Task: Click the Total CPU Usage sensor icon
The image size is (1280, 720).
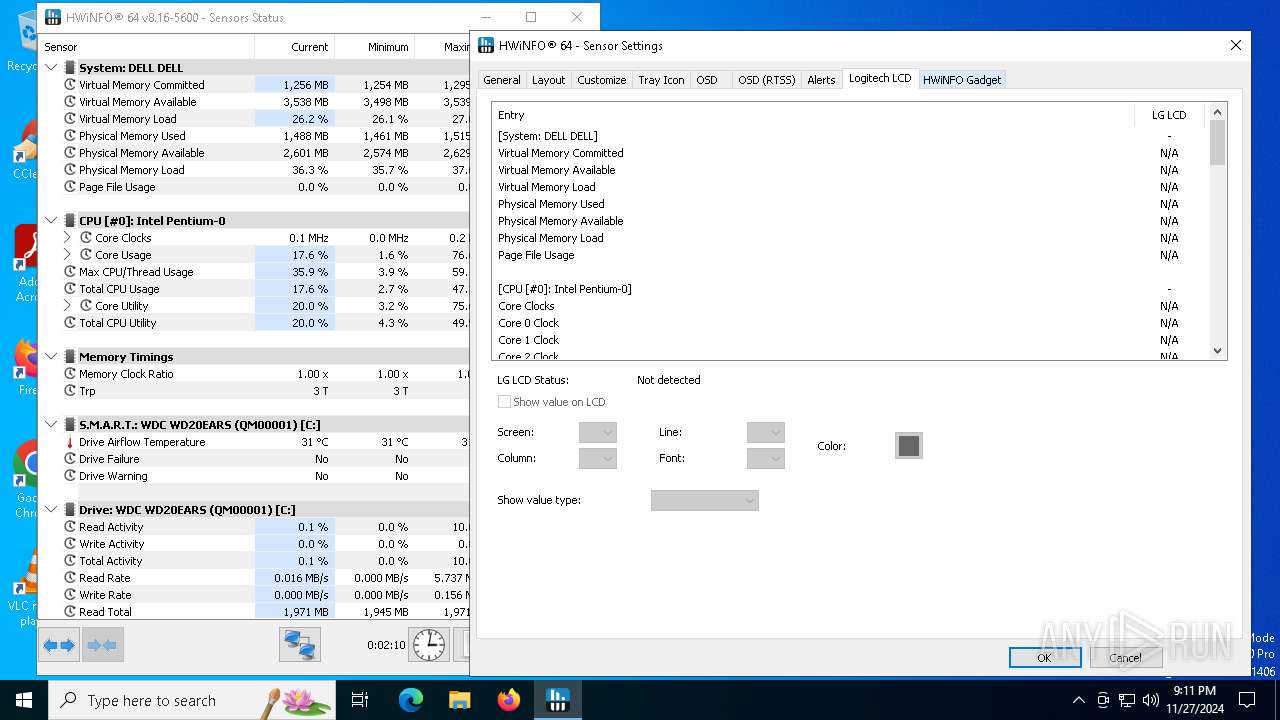Action: (70, 289)
